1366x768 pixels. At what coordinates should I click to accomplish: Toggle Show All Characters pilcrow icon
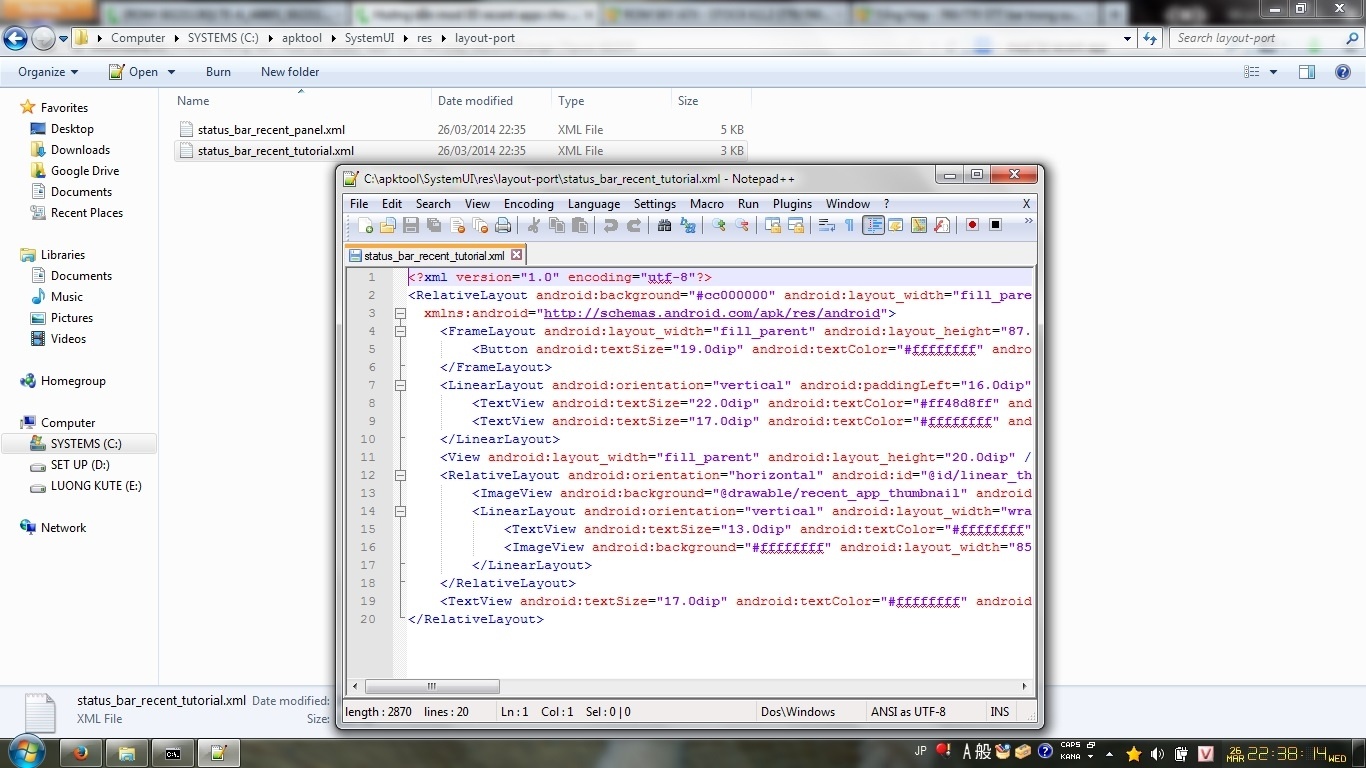click(849, 226)
